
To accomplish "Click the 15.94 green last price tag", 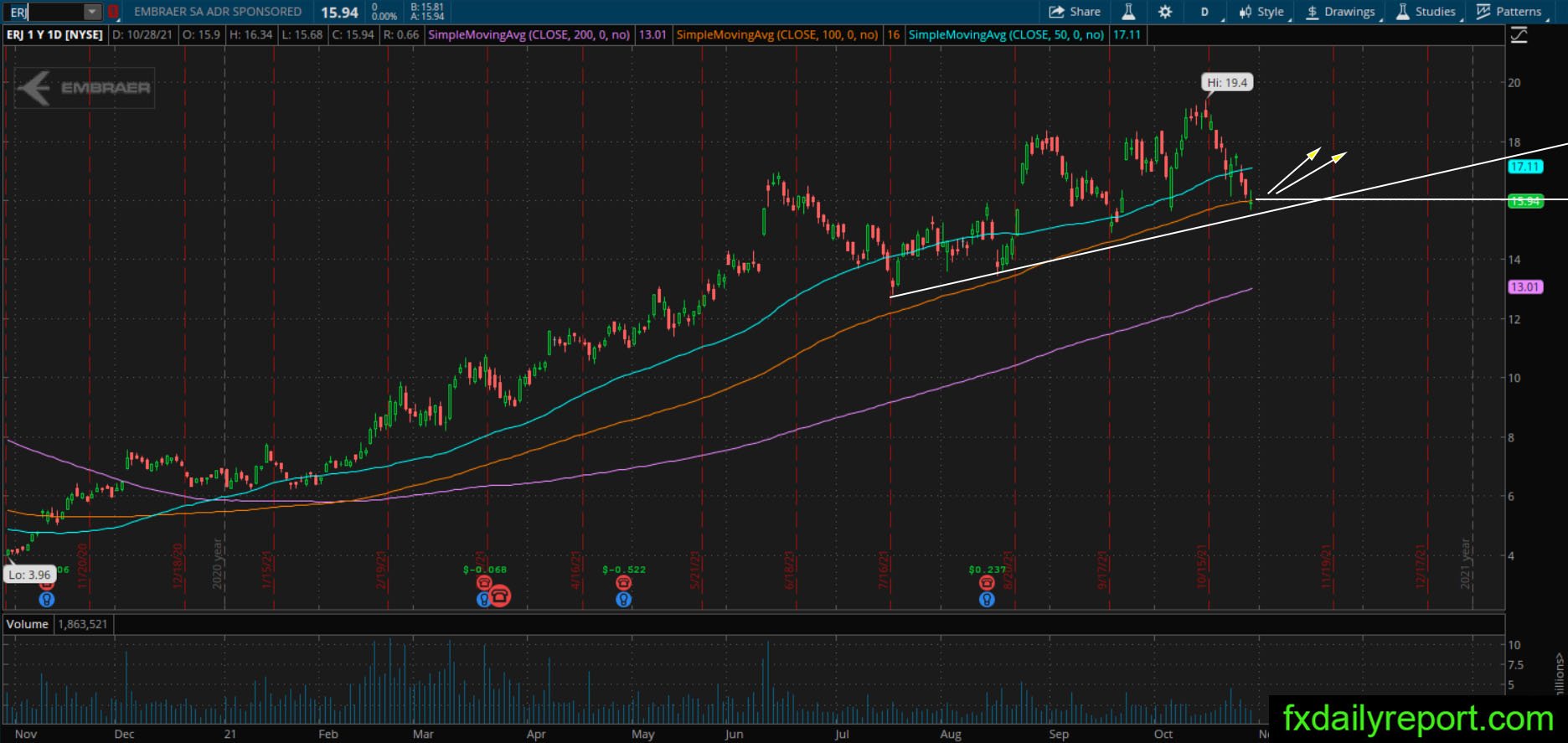I will 1525,201.
